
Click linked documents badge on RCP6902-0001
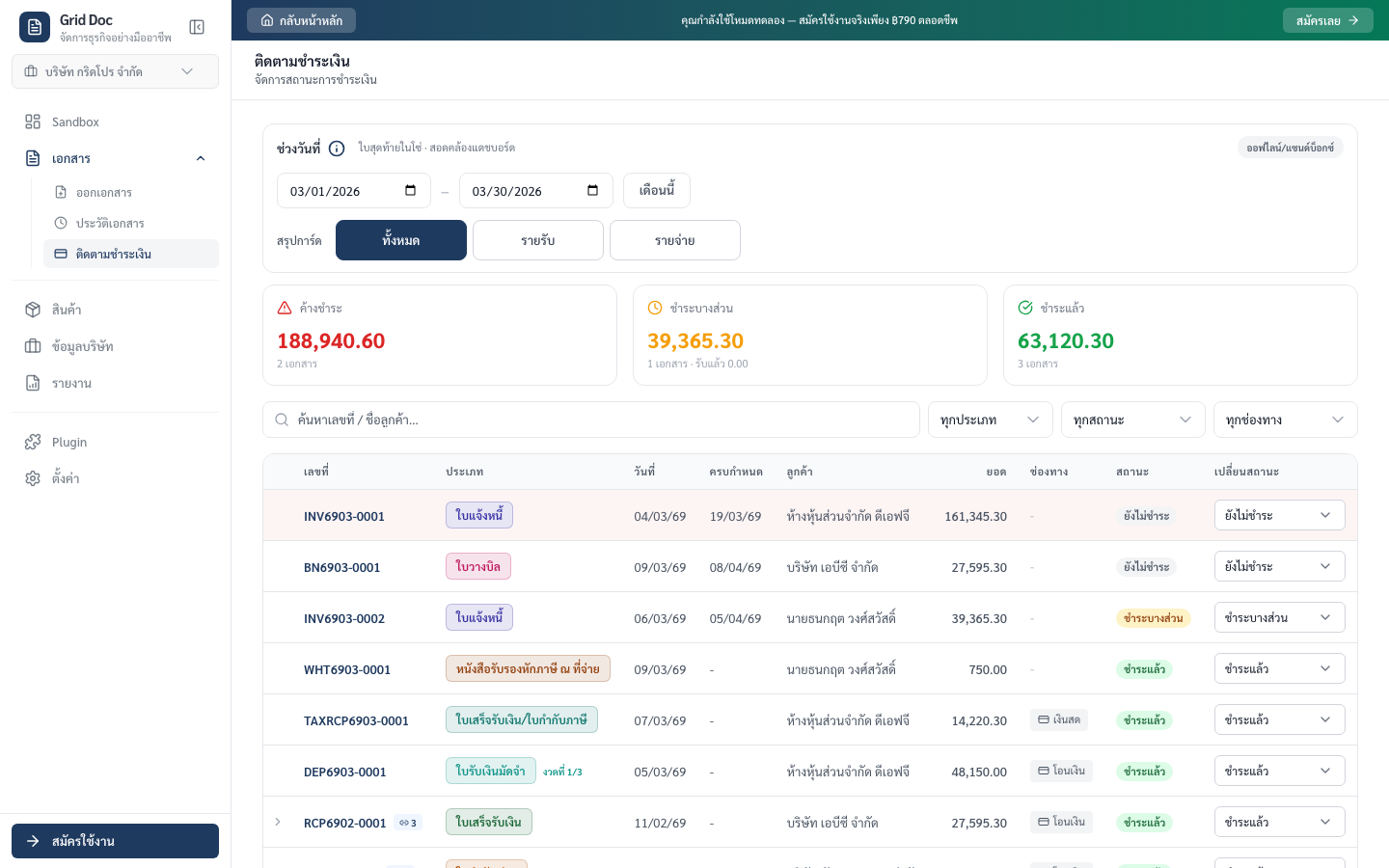click(x=408, y=823)
